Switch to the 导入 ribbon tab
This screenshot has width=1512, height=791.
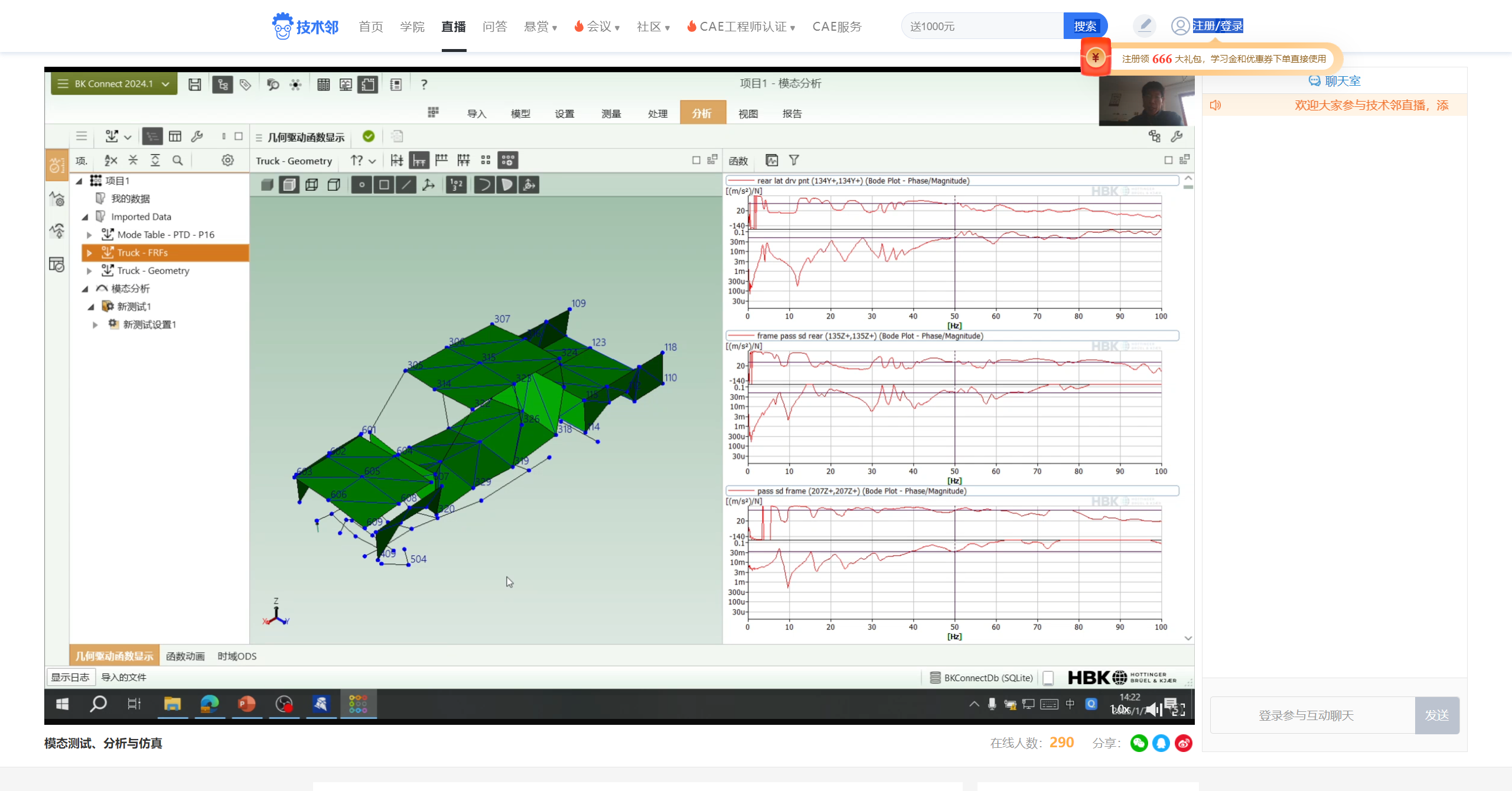click(x=477, y=113)
